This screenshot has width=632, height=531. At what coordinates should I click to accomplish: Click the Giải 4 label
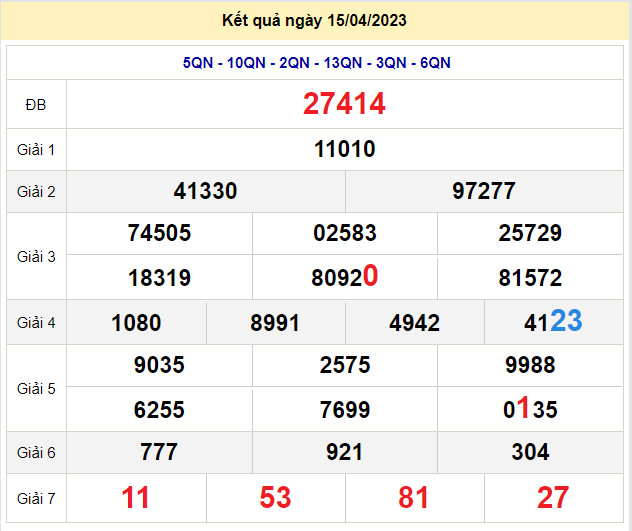[36, 323]
